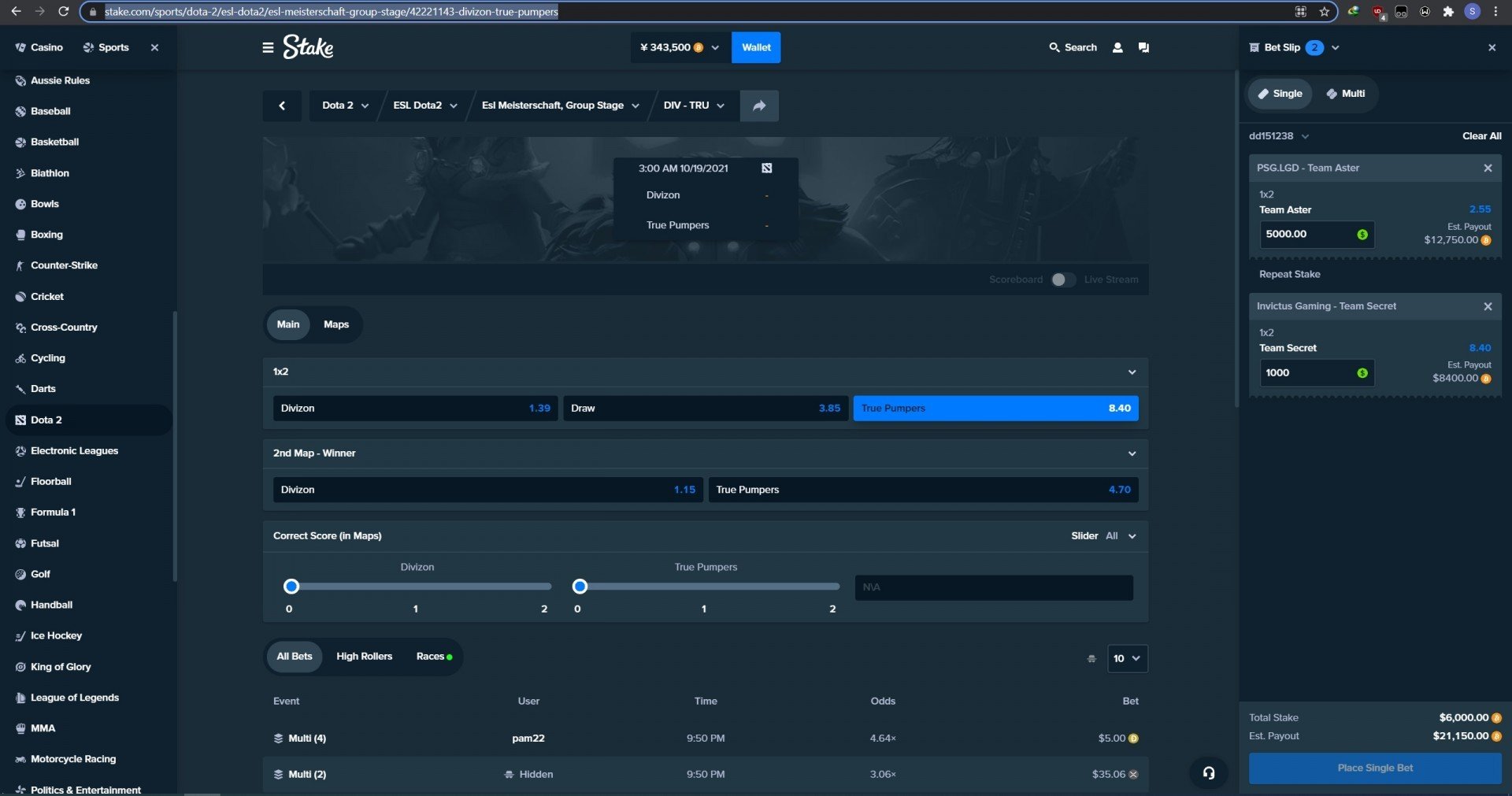This screenshot has height=796, width=1512.
Task: Remove Invictus Gaming - Team Secret bet
Action: pos(1488,306)
